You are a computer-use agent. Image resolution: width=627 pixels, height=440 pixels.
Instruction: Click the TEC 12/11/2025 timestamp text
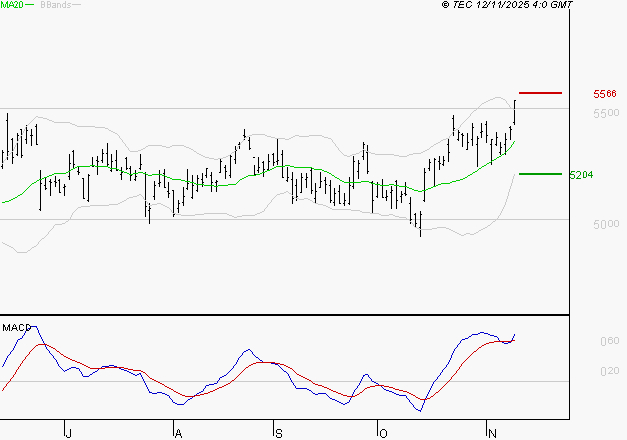click(507, 5)
